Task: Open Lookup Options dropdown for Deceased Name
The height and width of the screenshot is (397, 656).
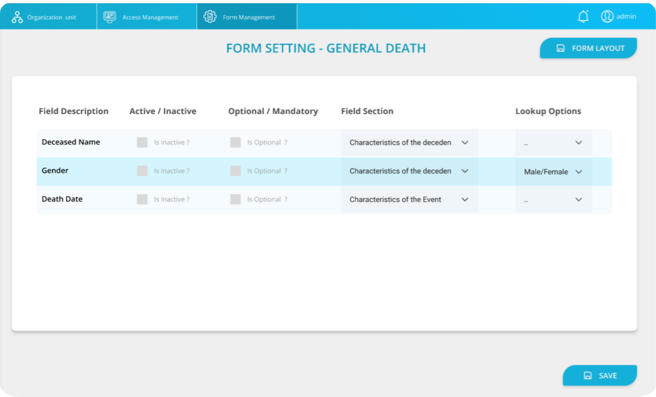Action: (554, 143)
